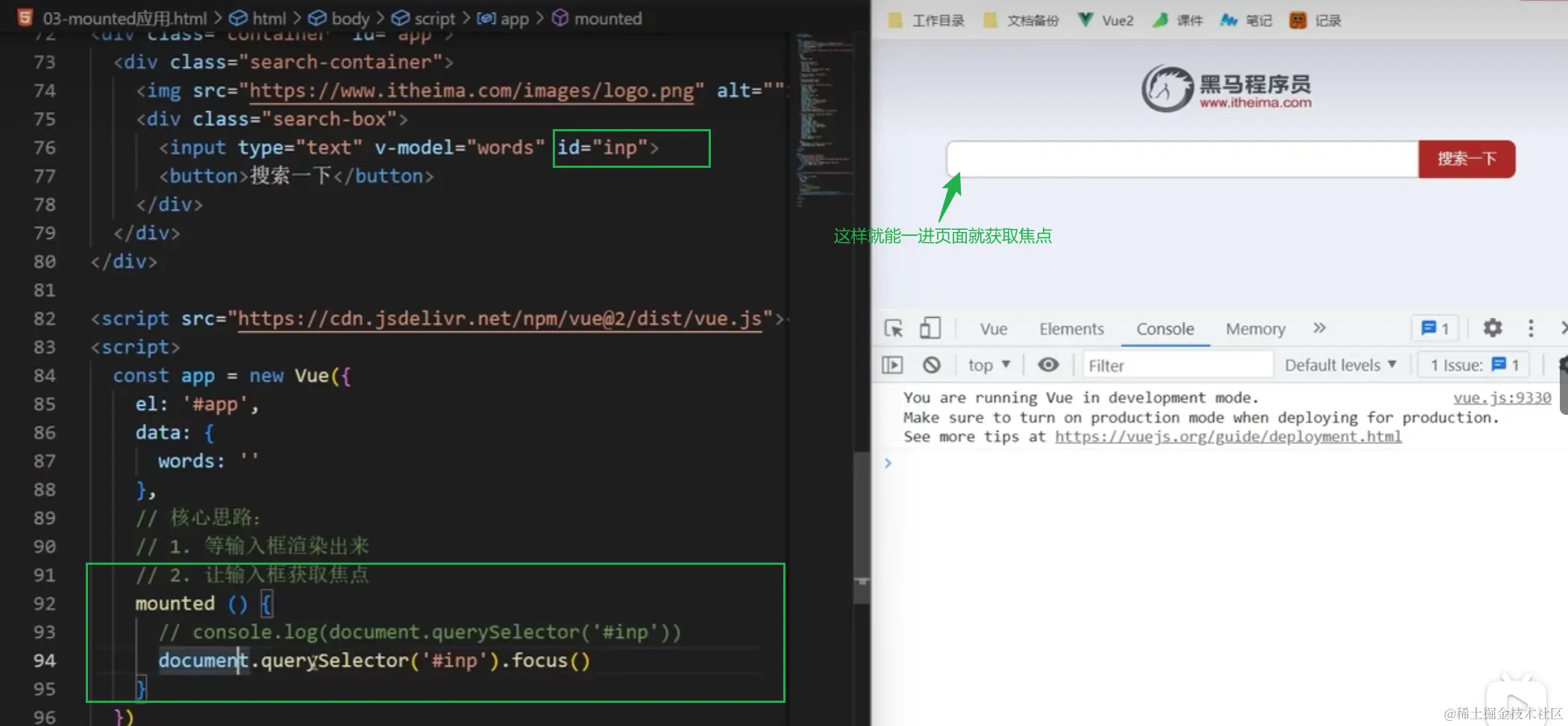Clear the console
This screenshot has width=1568, height=726.
pyautogui.click(x=931, y=365)
